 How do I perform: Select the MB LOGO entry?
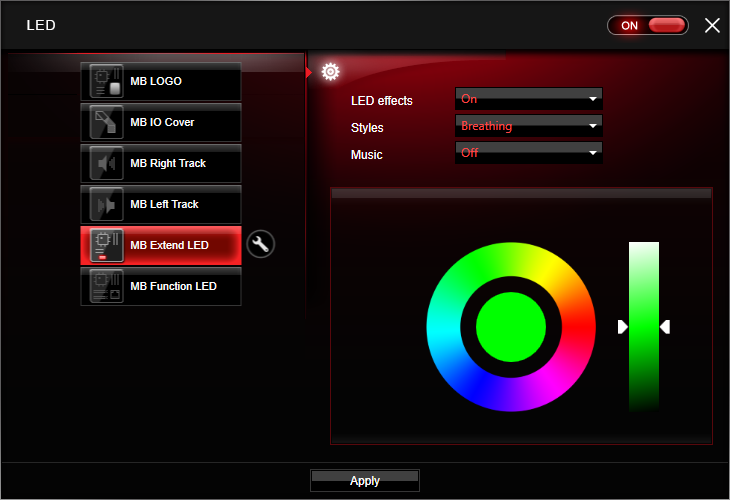click(161, 81)
